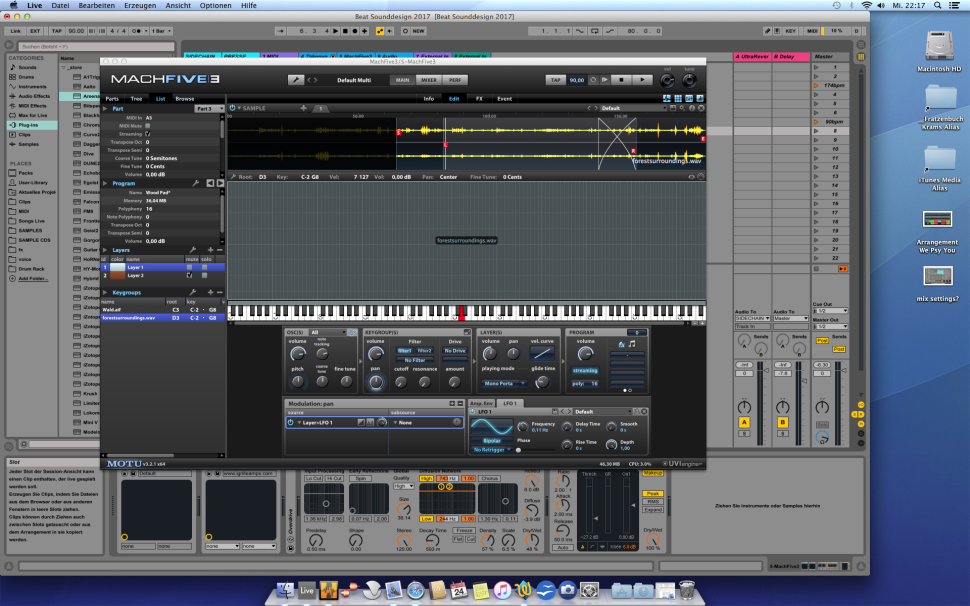Click the Layers section wrench icon
The height and width of the screenshot is (606, 970).
[x=192, y=250]
